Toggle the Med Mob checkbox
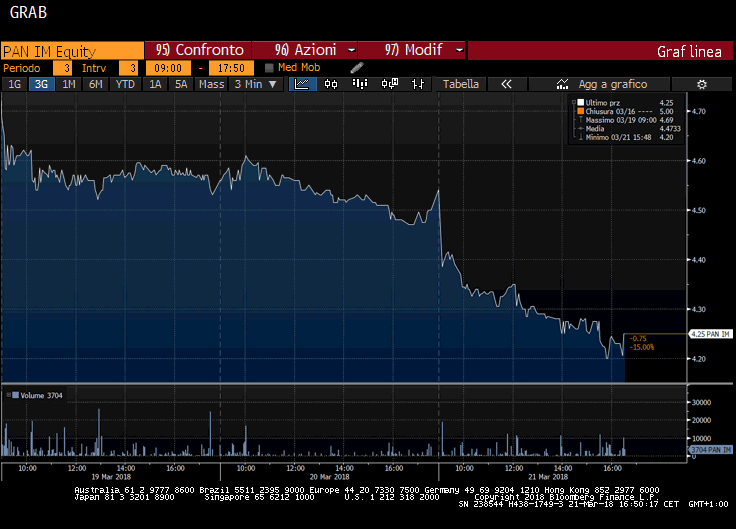 coord(269,68)
